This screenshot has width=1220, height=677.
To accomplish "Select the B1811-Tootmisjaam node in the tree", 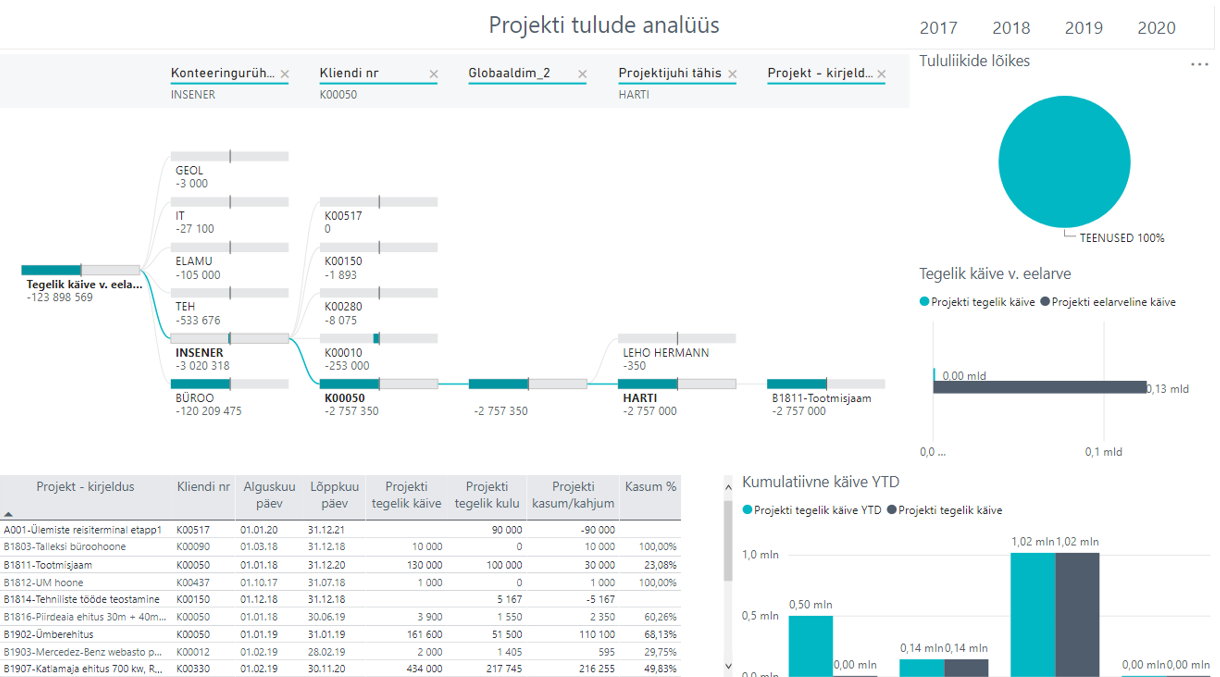I will (826, 398).
